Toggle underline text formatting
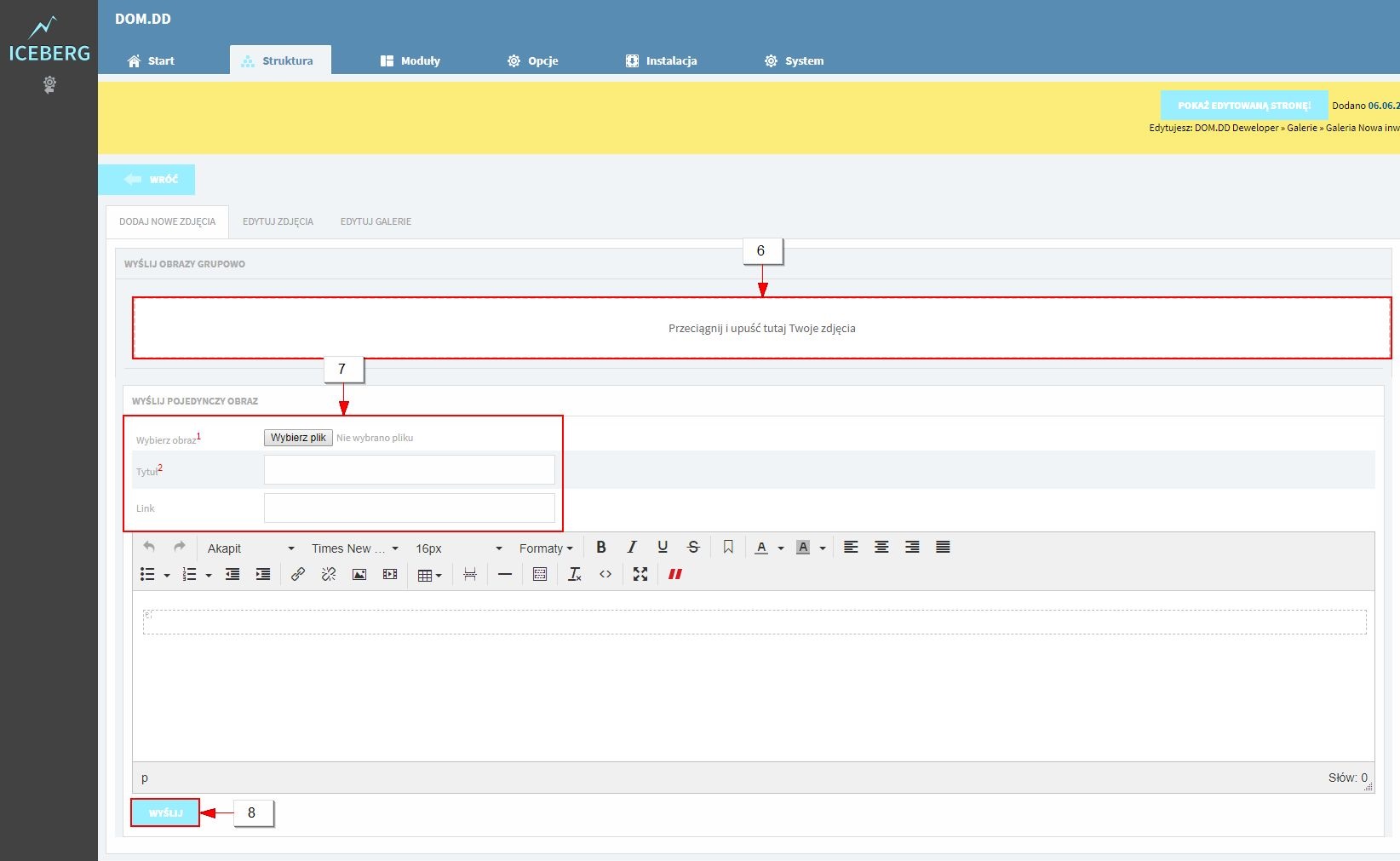This screenshot has height=861, width=1400. [663, 548]
